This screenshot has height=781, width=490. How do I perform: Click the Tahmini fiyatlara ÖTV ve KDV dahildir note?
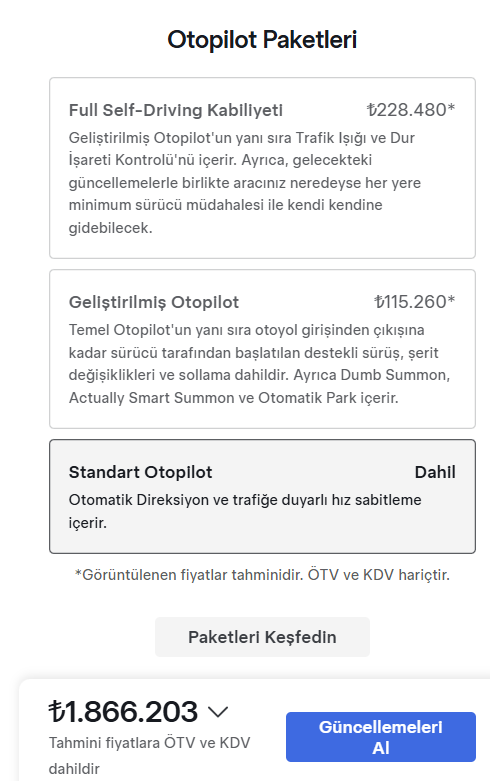(149, 756)
